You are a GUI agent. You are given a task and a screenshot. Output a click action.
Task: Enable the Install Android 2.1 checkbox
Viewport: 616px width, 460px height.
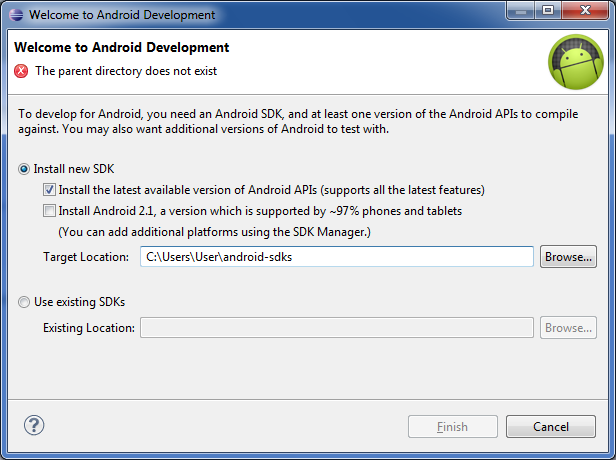pyautogui.click(x=49, y=211)
